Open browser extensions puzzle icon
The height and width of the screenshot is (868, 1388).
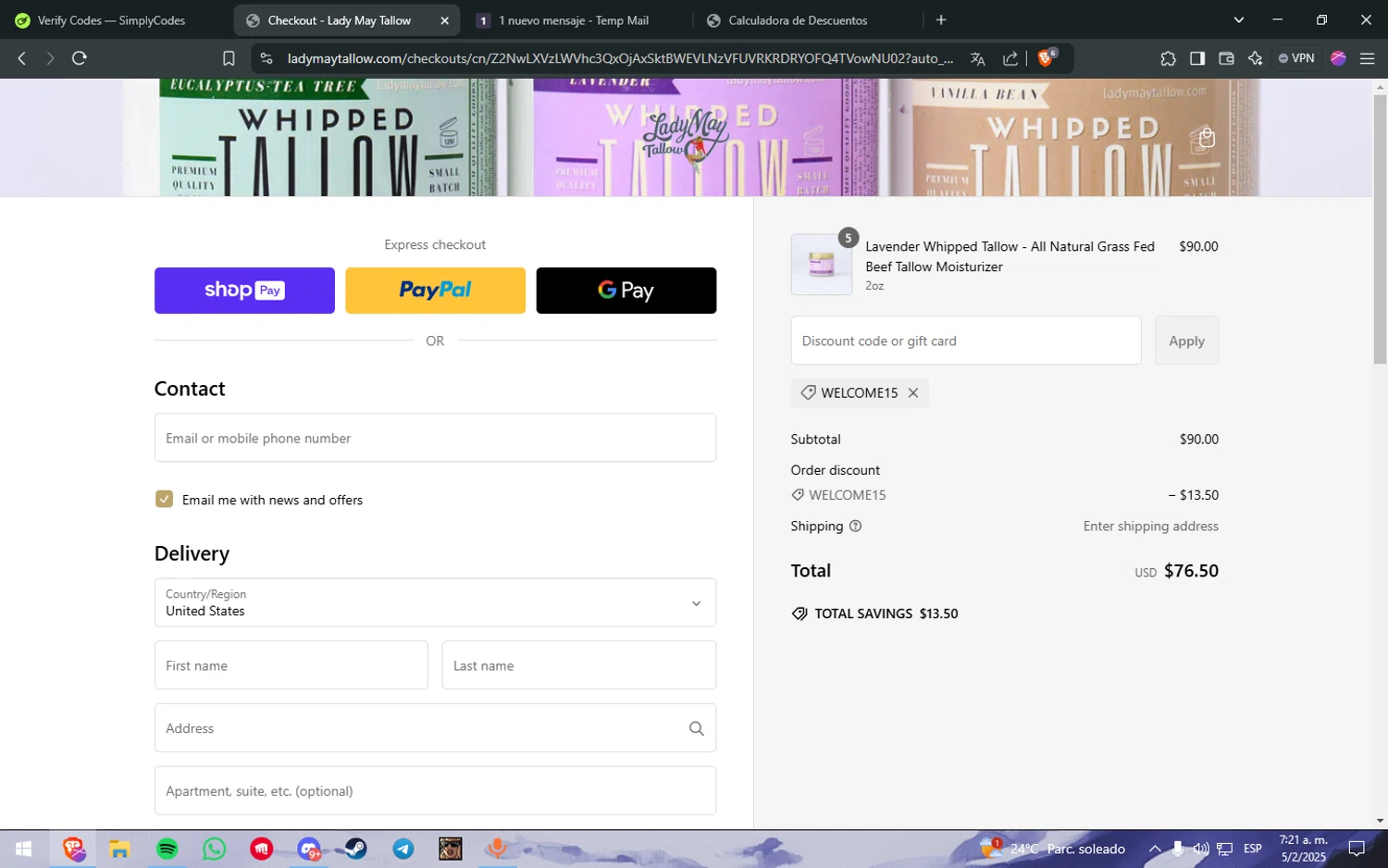1168,58
